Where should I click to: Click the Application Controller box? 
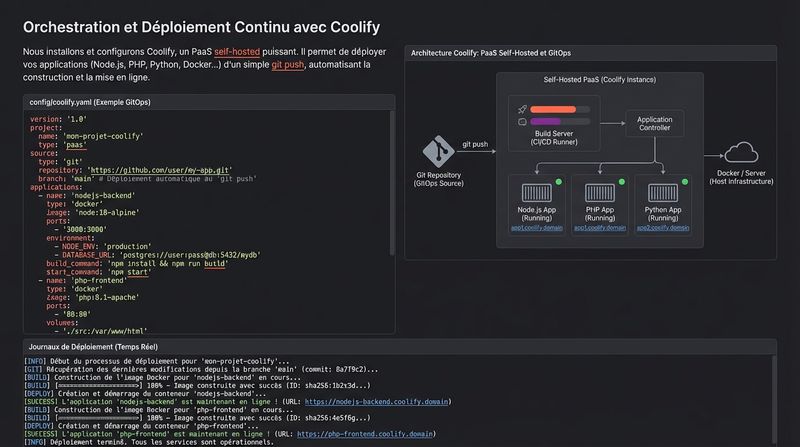pos(655,123)
